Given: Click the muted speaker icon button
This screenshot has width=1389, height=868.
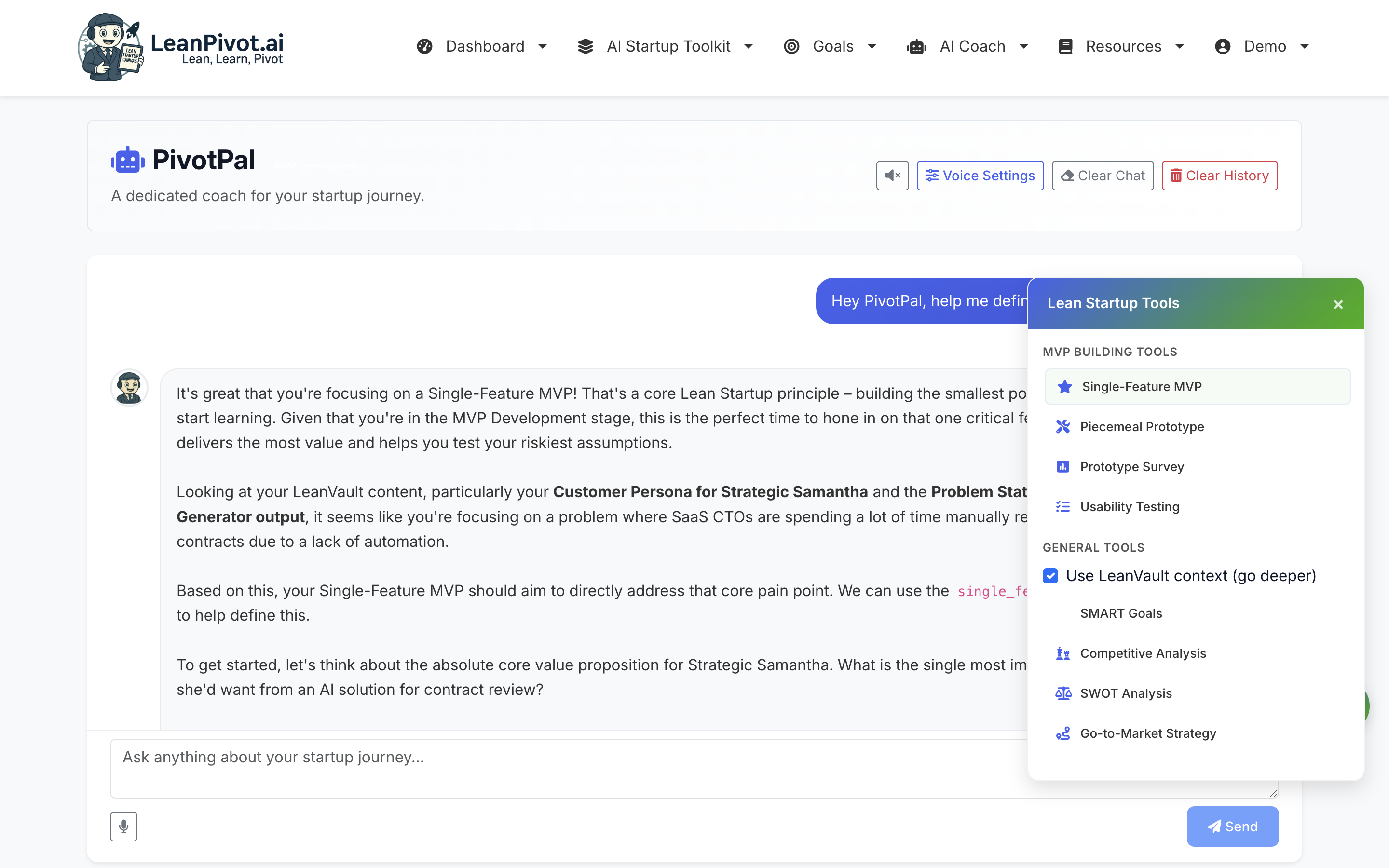Looking at the screenshot, I should [x=892, y=176].
